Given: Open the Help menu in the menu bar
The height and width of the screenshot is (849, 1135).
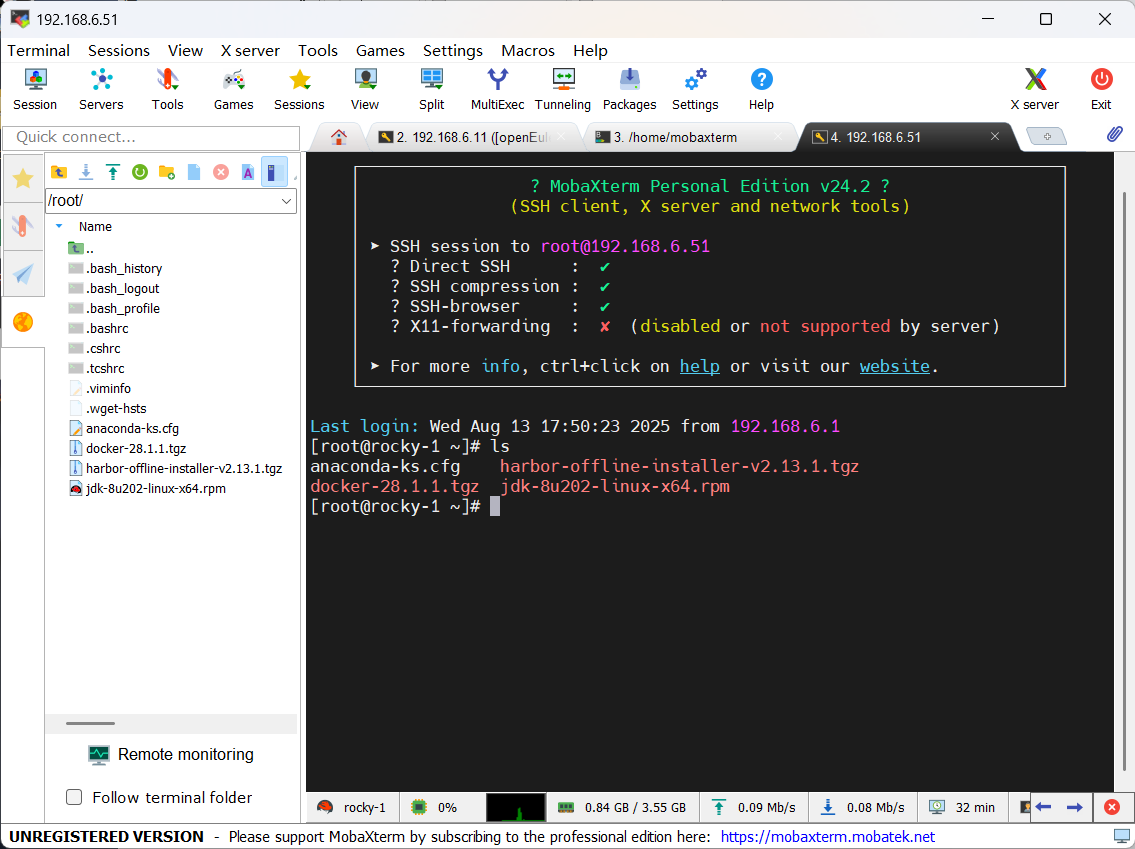Looking at the screenshot, I should click(x=590, y=51).
